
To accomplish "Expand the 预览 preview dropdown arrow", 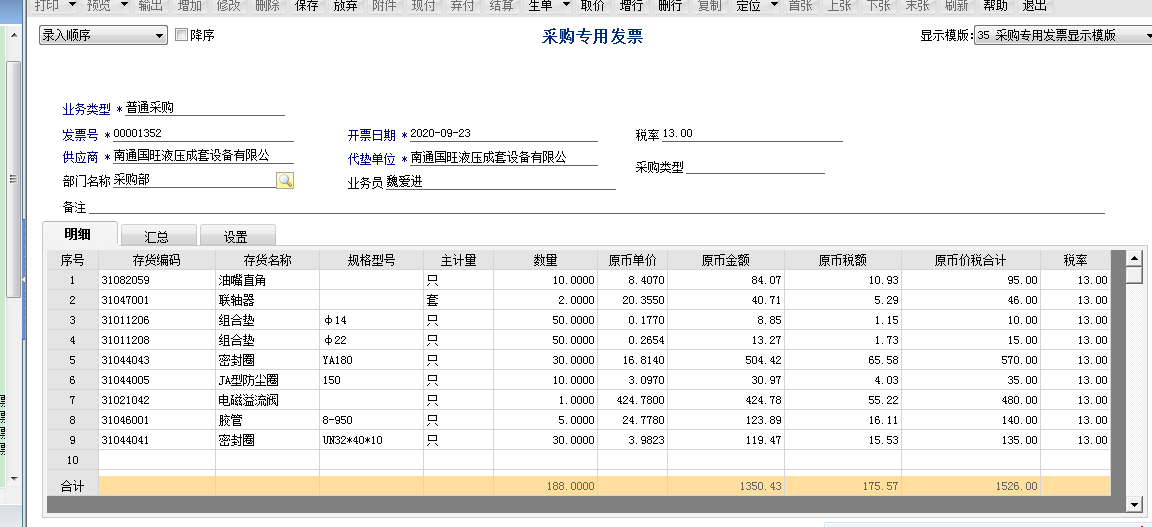I will coord(124,5).
